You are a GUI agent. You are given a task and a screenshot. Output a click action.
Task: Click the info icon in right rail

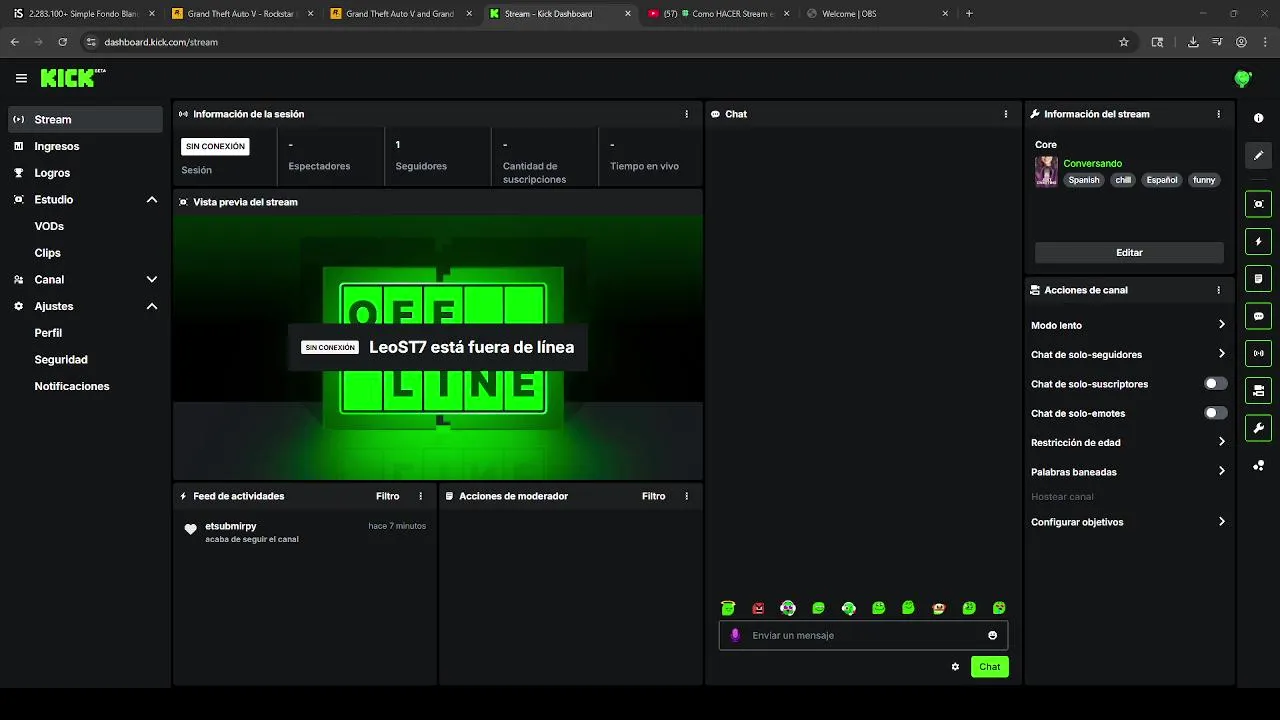click(1258, 118)
